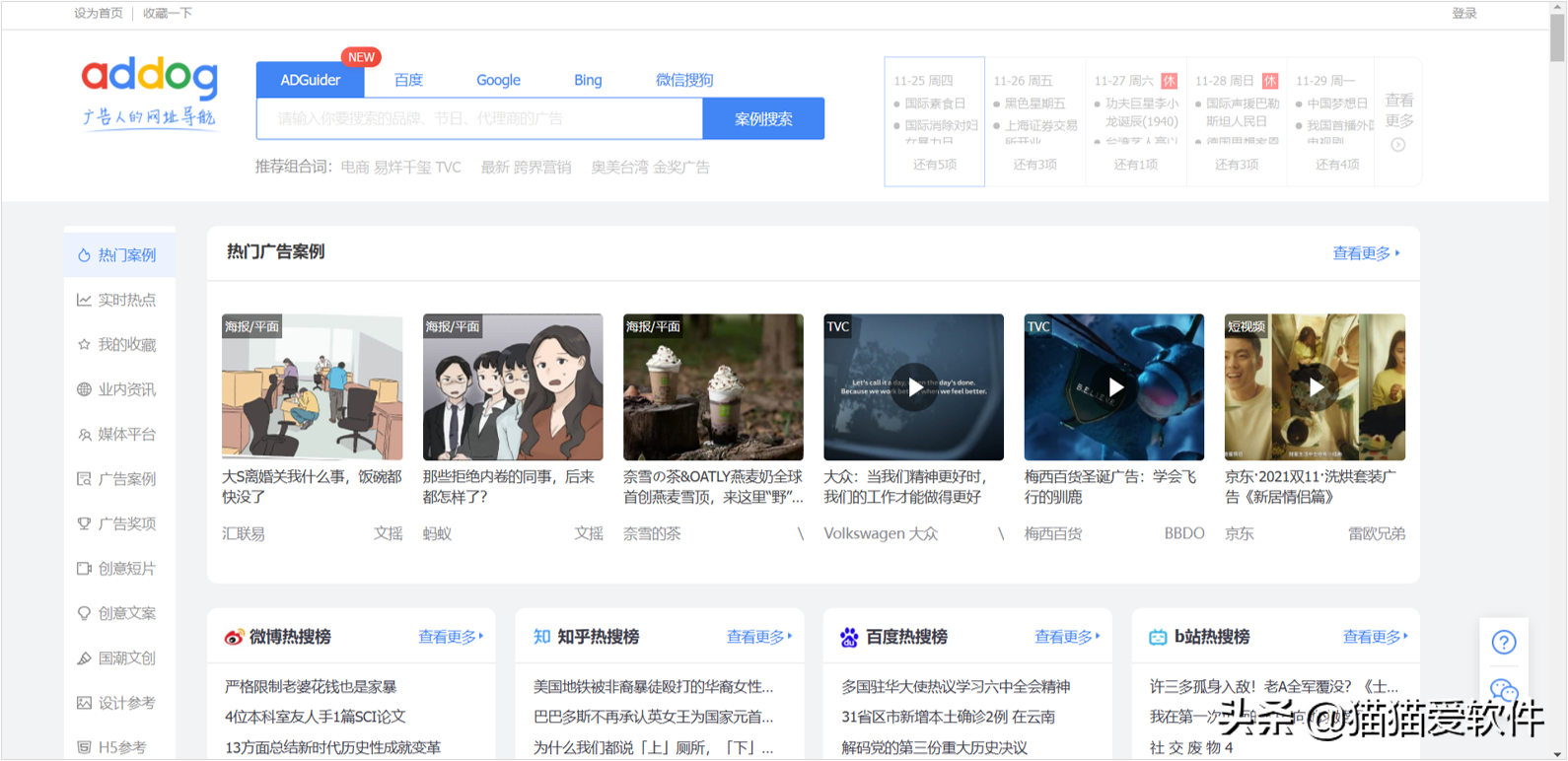The height and width of the screenshot is (761, 1568).
Task: Switch to the 微信搜狗 search tab
Action: point(684,80)
